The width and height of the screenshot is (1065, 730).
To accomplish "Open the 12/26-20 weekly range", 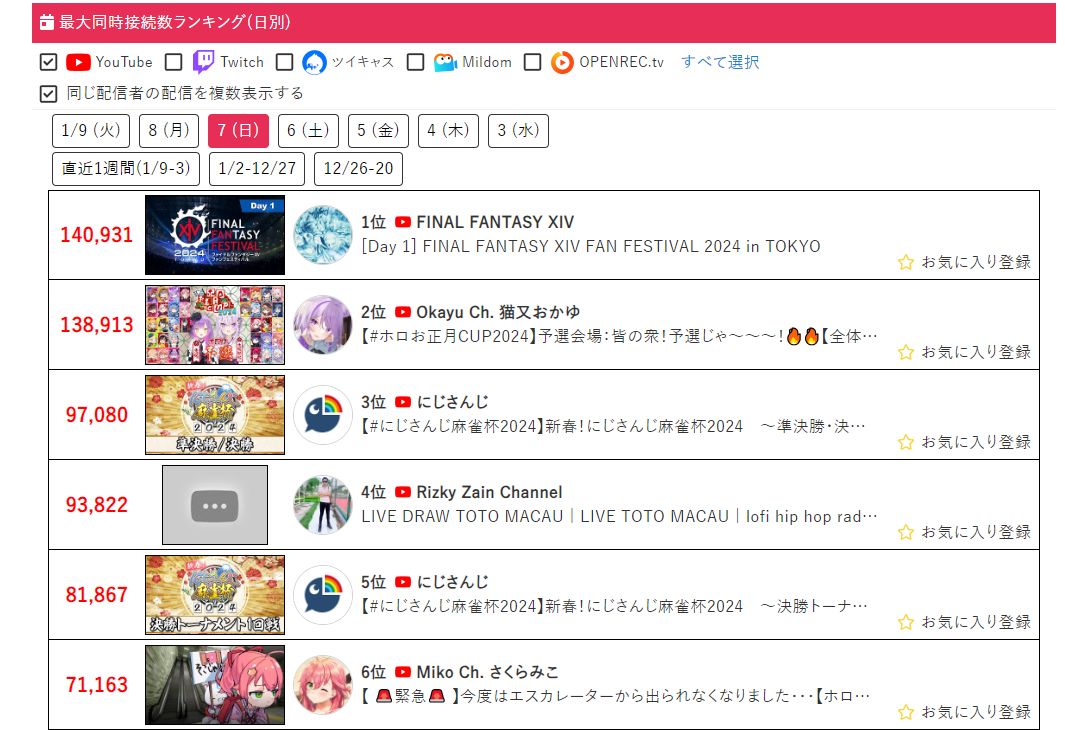I will click(359, 168).
